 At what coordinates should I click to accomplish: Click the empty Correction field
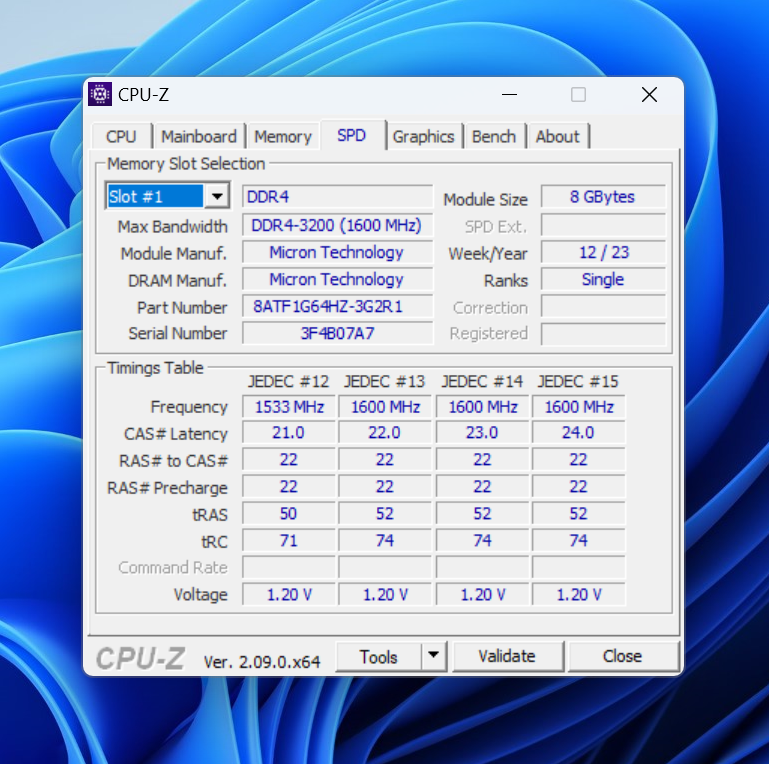pyautogui.click(x=603, y=307)
